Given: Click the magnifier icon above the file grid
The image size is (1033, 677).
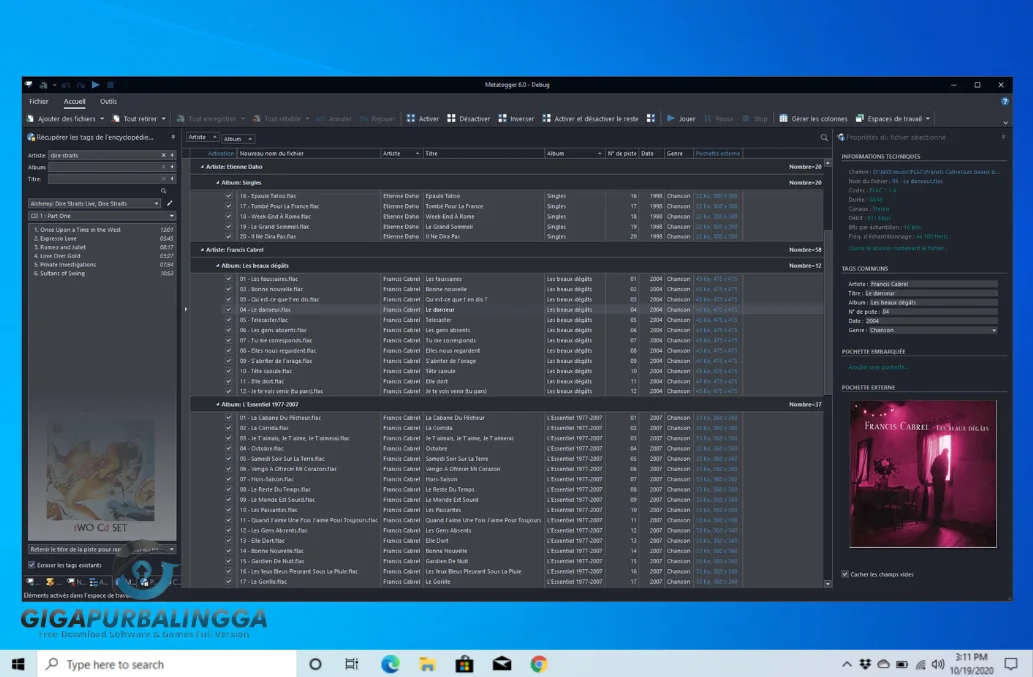Looking at the screenshot, I should [x=824, y=138].
